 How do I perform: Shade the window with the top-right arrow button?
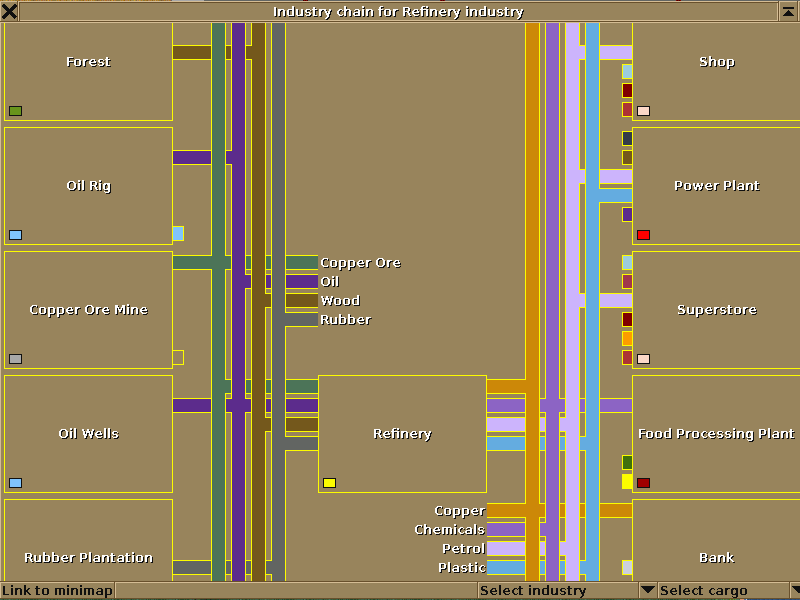click(789, 11)
